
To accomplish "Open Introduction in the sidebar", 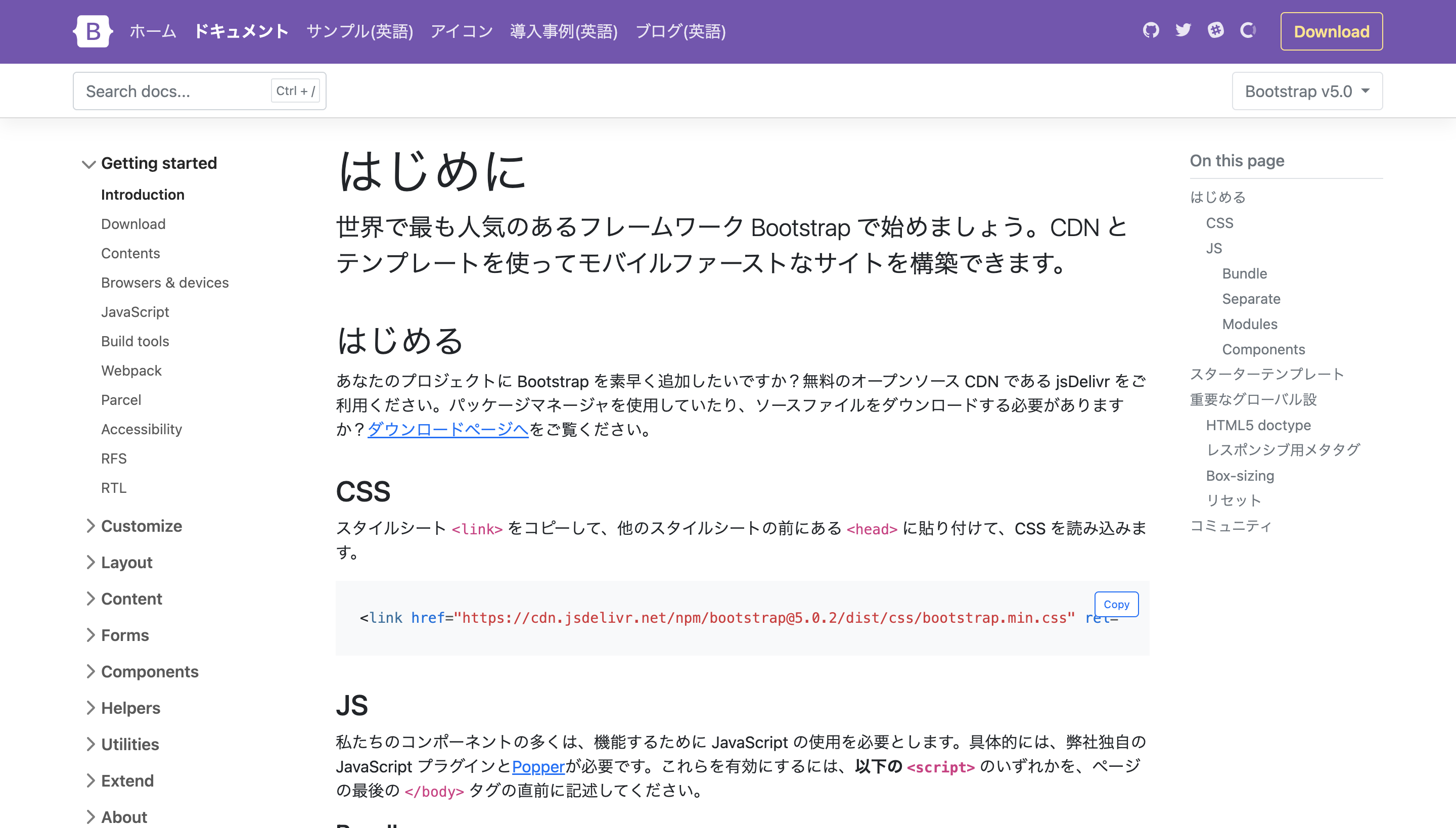I will tap(143, 195).
